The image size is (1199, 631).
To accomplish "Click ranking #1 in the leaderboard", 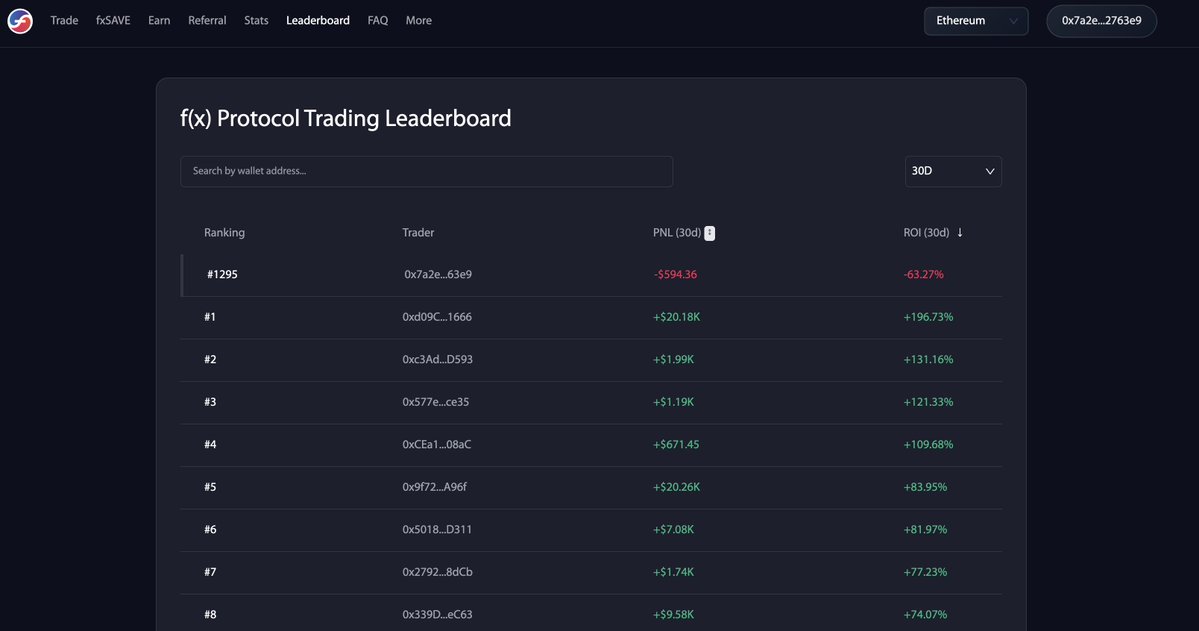I will tap(210, 317).
